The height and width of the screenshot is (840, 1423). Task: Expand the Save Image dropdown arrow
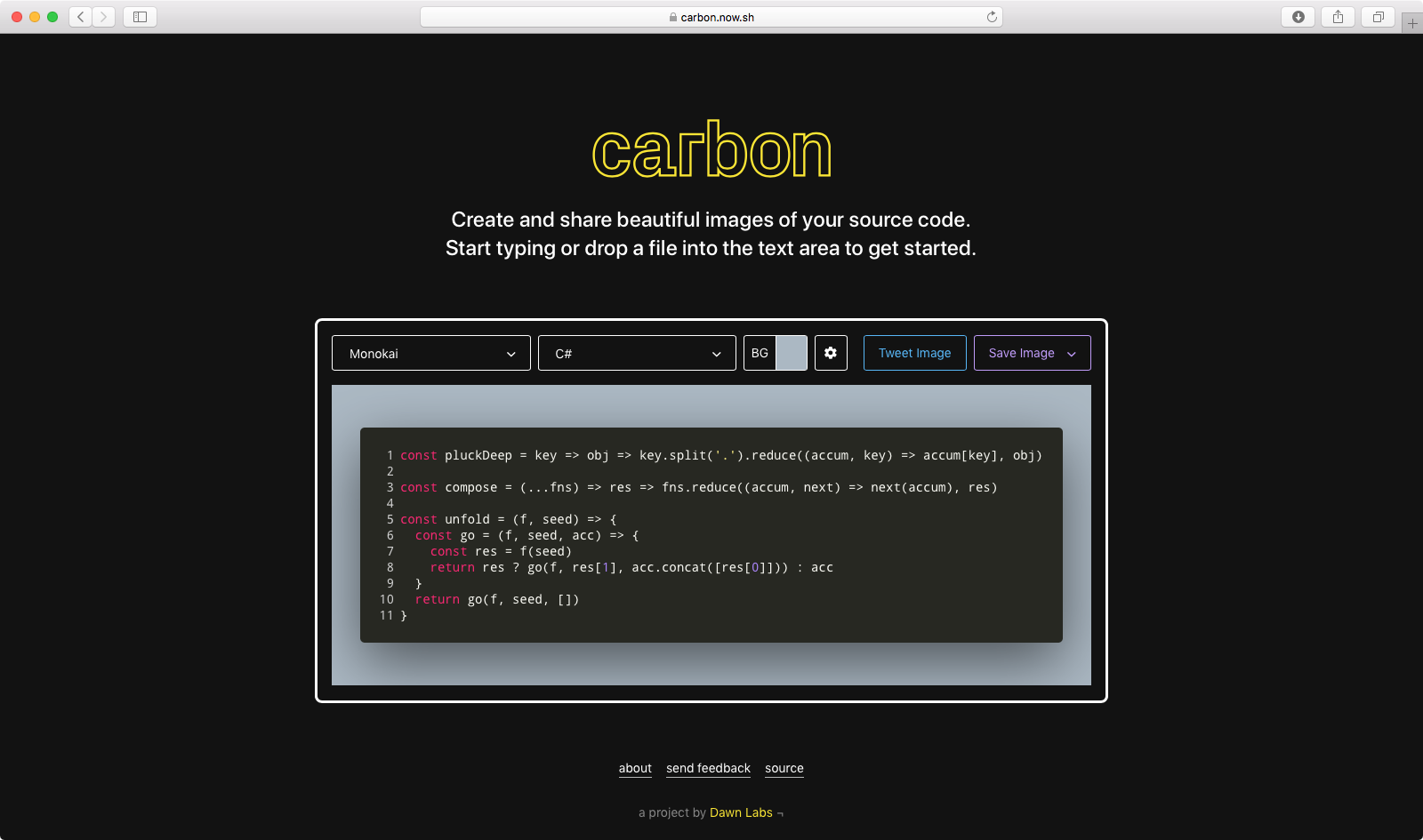tap(1072, 354)
